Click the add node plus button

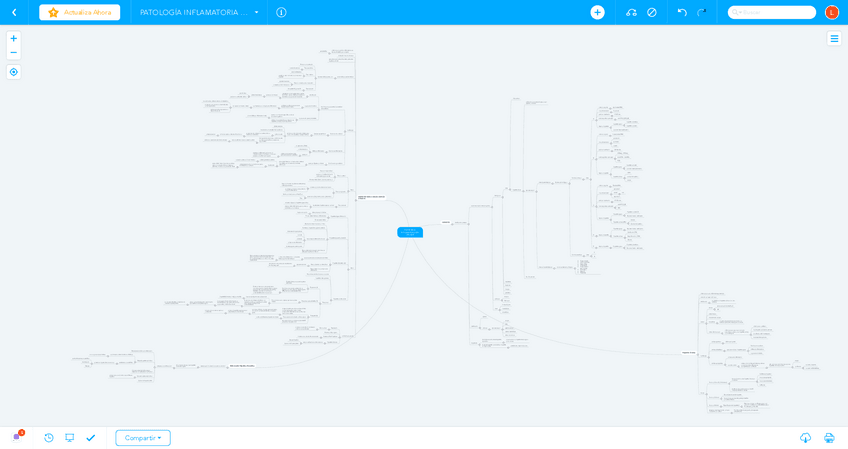pos(597,12)
